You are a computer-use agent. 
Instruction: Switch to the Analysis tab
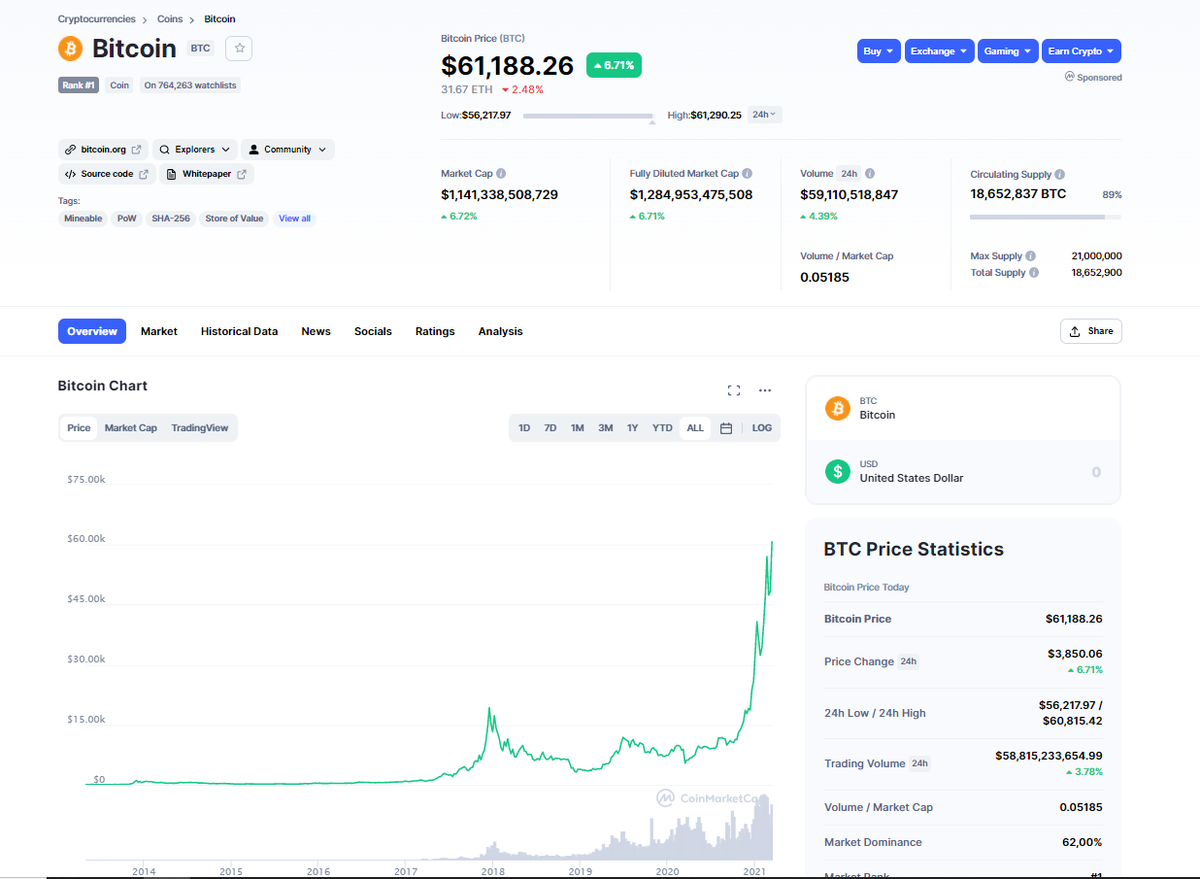pos(500,331)
